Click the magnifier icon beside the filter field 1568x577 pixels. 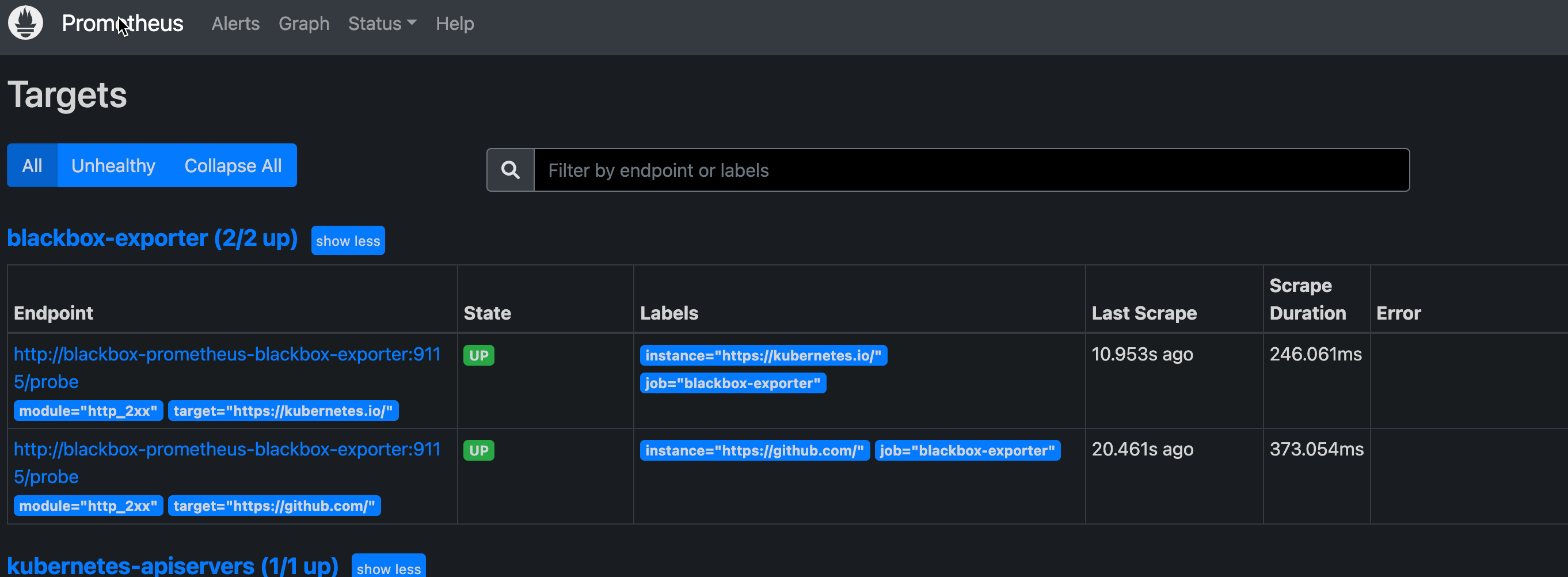[510, 170]
